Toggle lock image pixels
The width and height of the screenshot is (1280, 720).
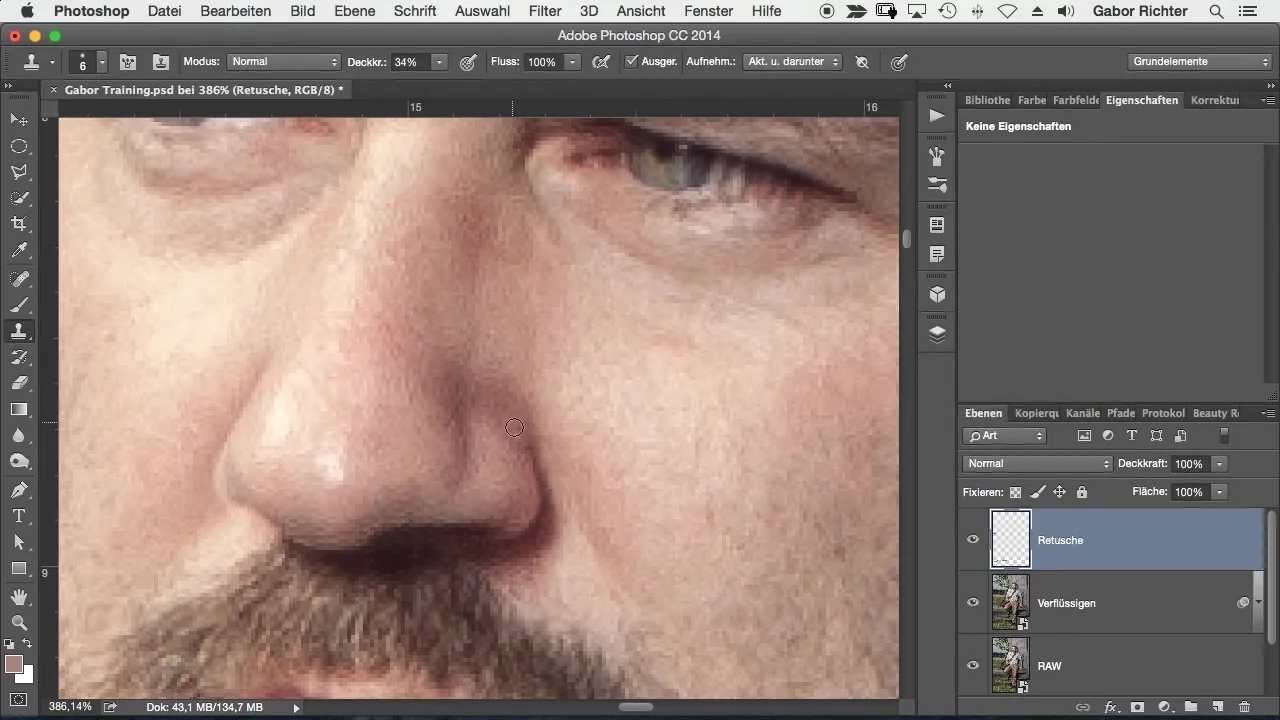(x=1038, y=492)
